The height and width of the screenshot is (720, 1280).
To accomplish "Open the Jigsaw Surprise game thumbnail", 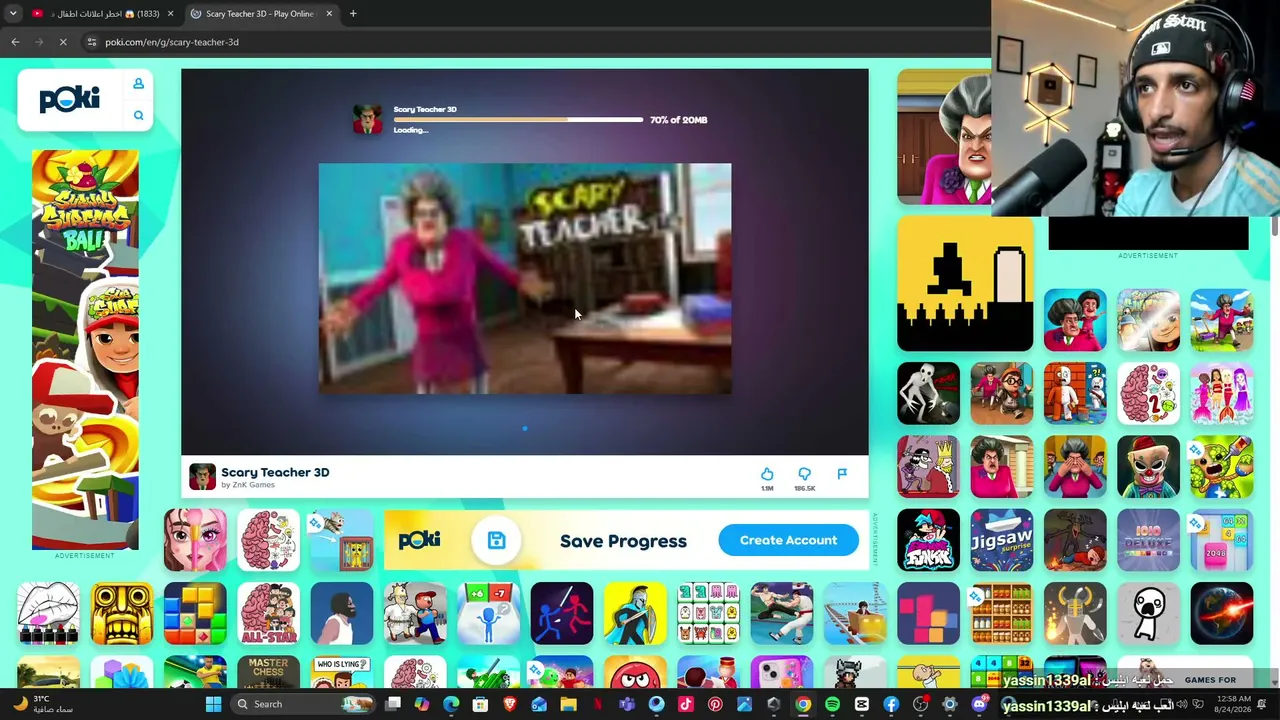I will pyautogui.click(x=1001, y=540).
